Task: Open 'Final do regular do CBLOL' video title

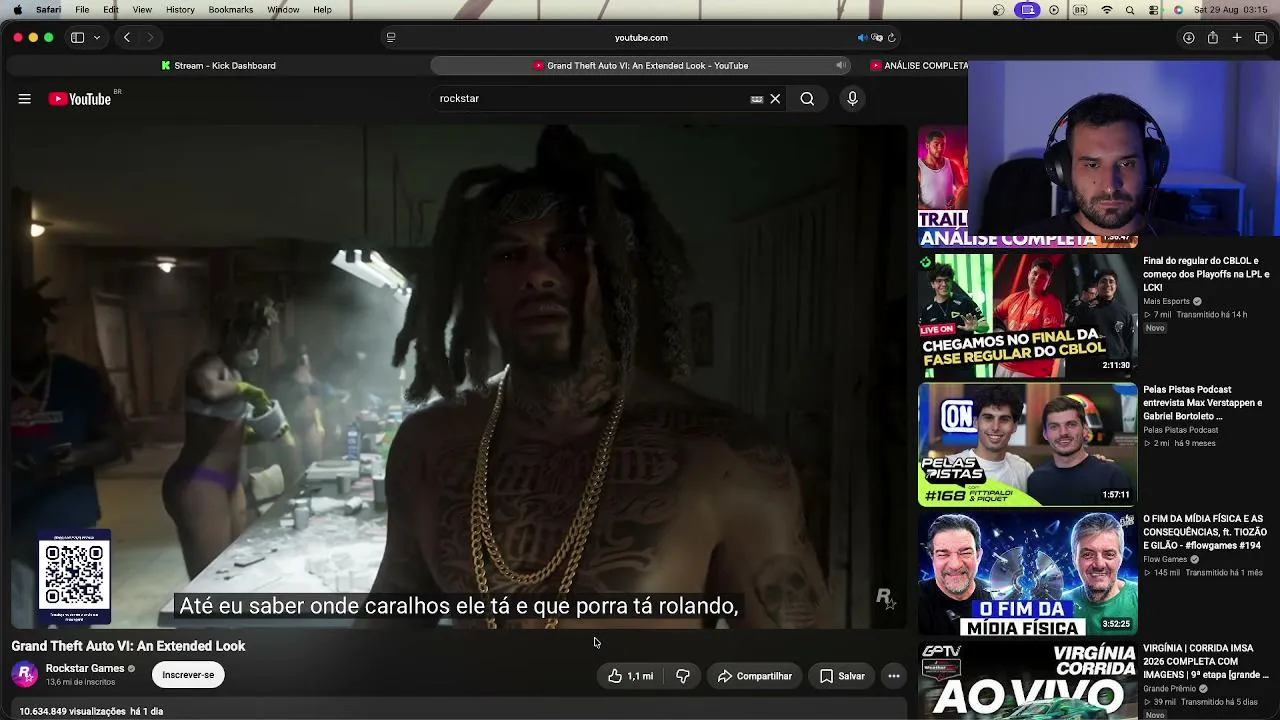Action: click(x=1206, y=274)
